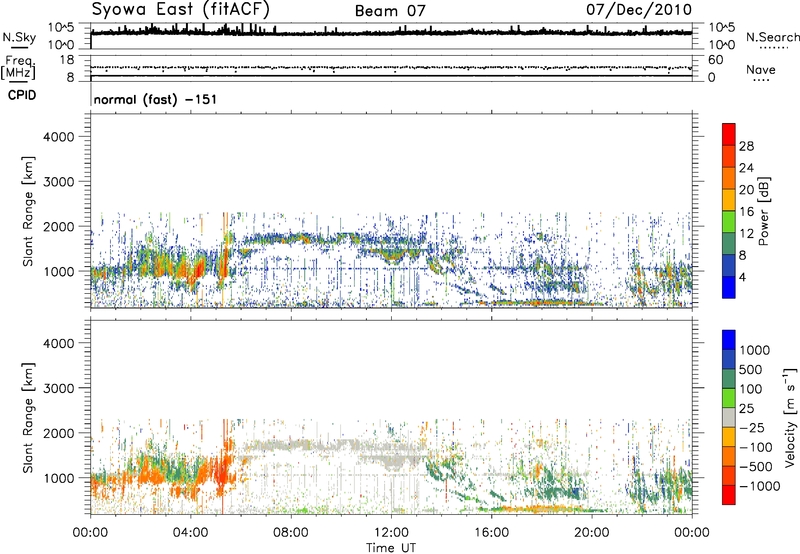The height and width of the screenshot is (554, 800).
Task: Click the 12:00 time tick label
Action: pos(391,533)
